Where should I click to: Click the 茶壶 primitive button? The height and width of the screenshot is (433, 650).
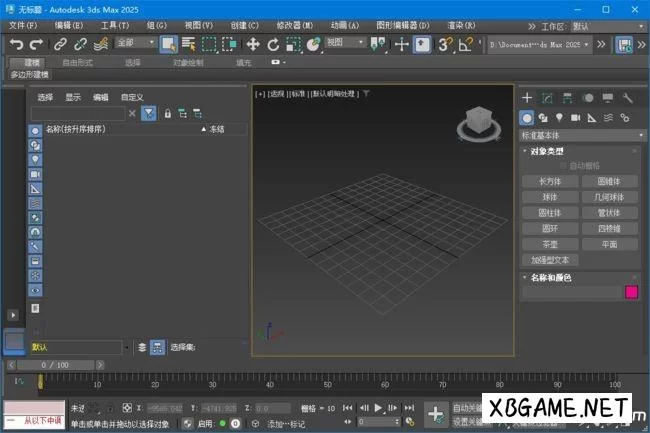tap(550, 243)
